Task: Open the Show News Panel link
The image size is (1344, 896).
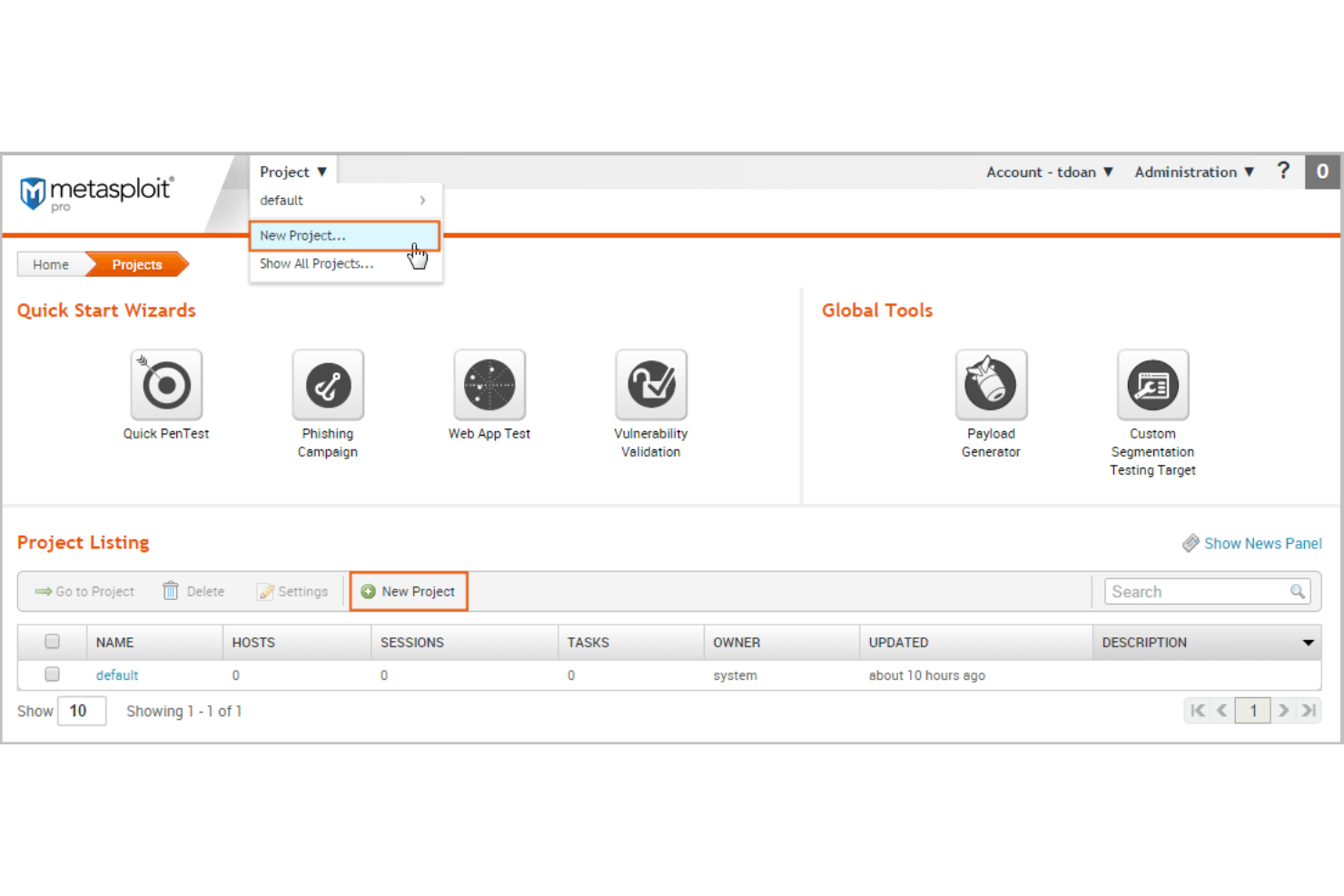Action: point(1262,543)
